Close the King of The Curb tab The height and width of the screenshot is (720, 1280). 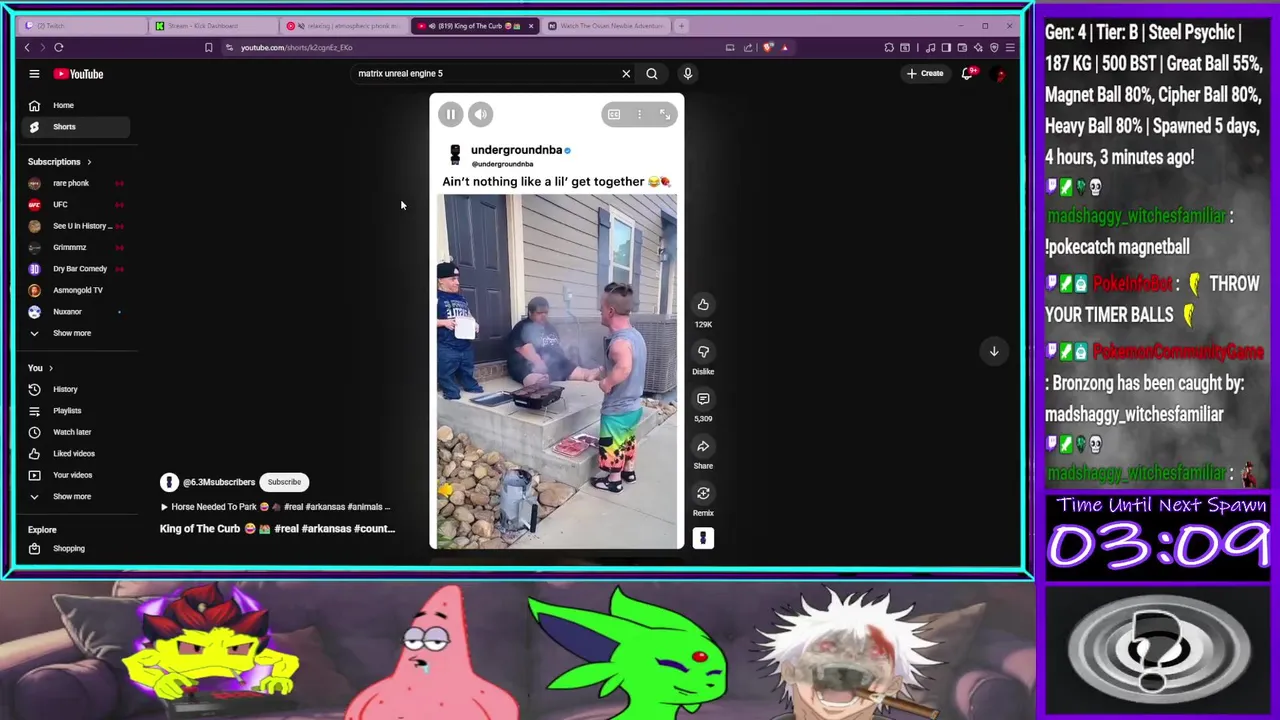coord(531,26)
